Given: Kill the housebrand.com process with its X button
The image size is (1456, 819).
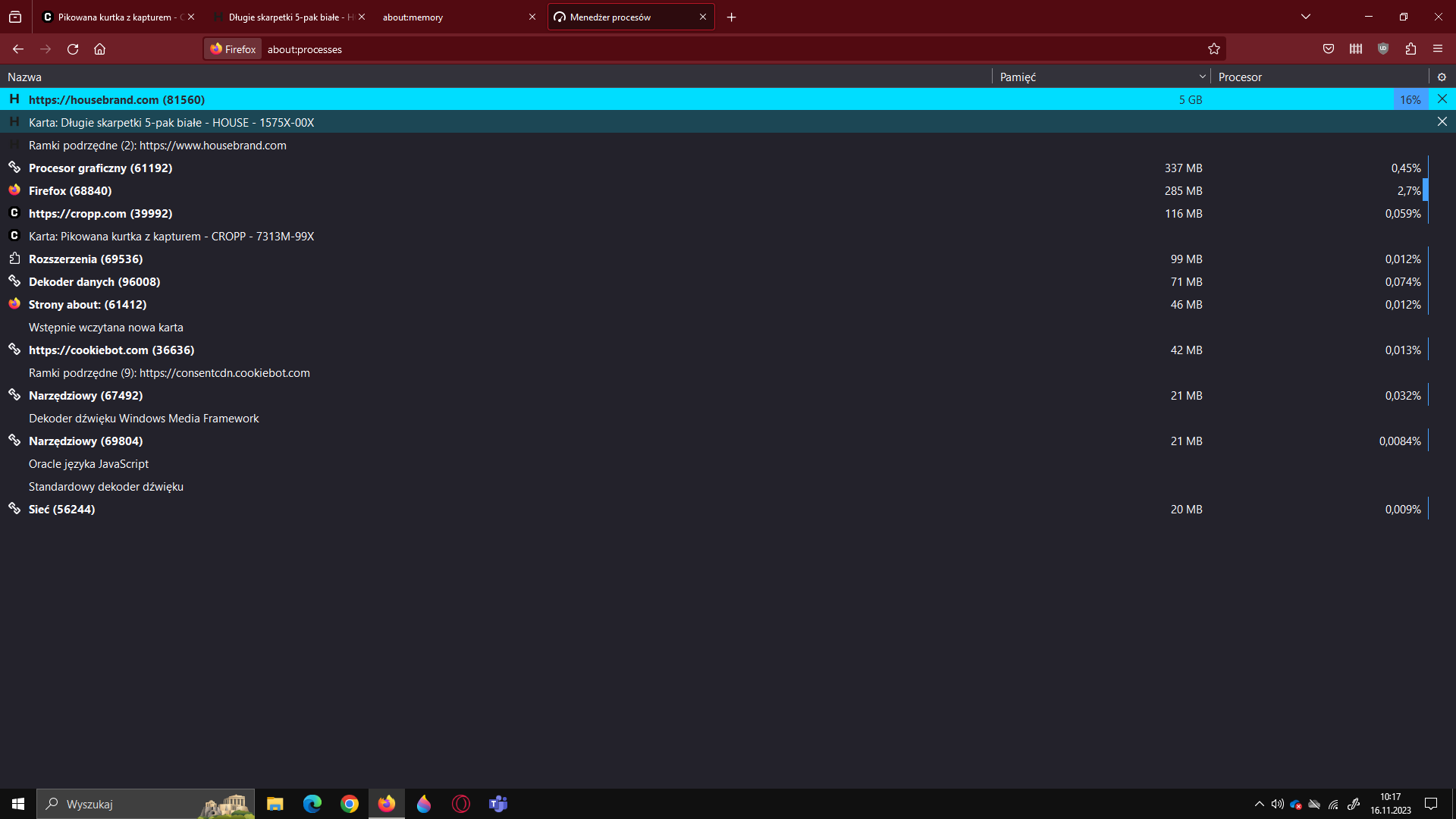Looking at the screenshot, I should click(x=1442, y=99).
